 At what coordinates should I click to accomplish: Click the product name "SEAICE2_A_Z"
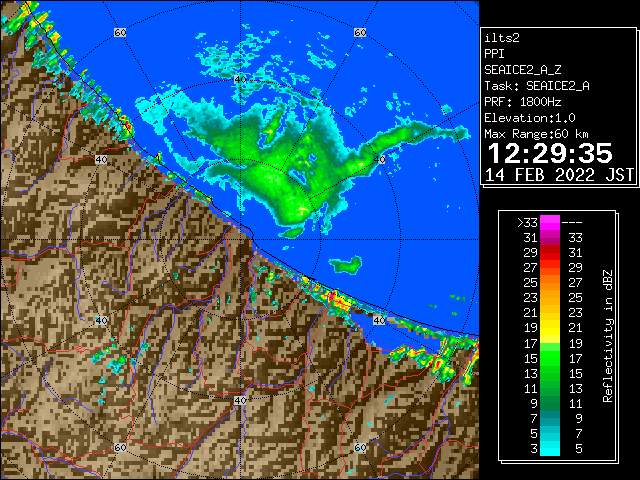tap(523, 70)
